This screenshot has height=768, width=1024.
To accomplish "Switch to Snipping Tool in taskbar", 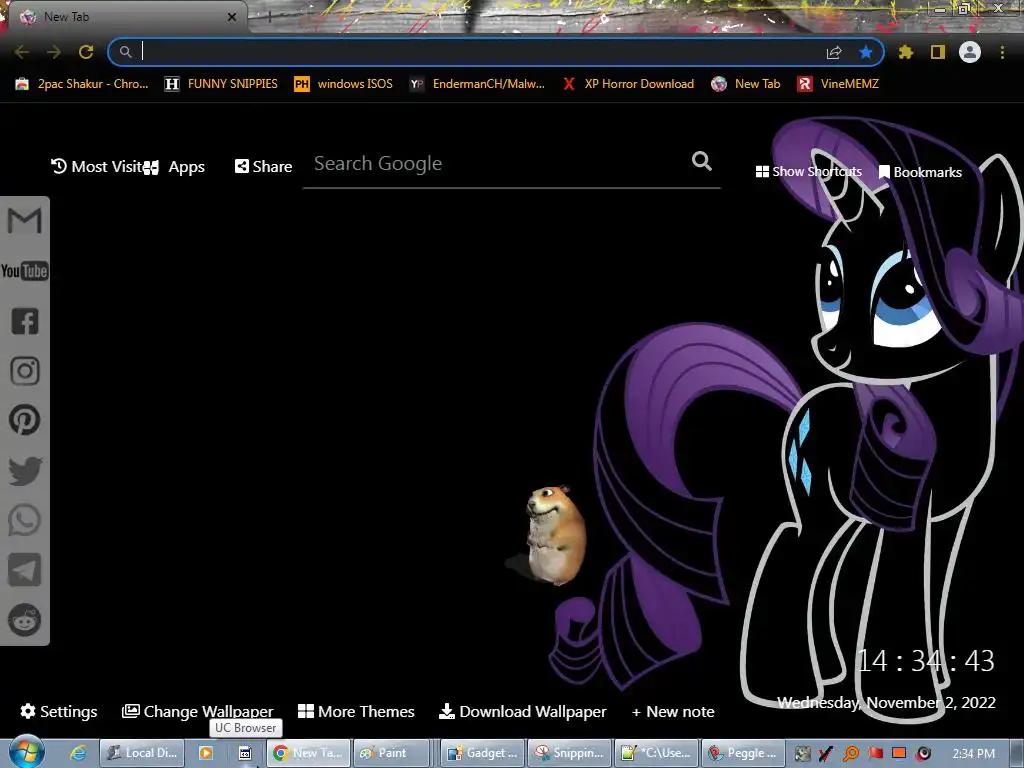I will 569,753.
